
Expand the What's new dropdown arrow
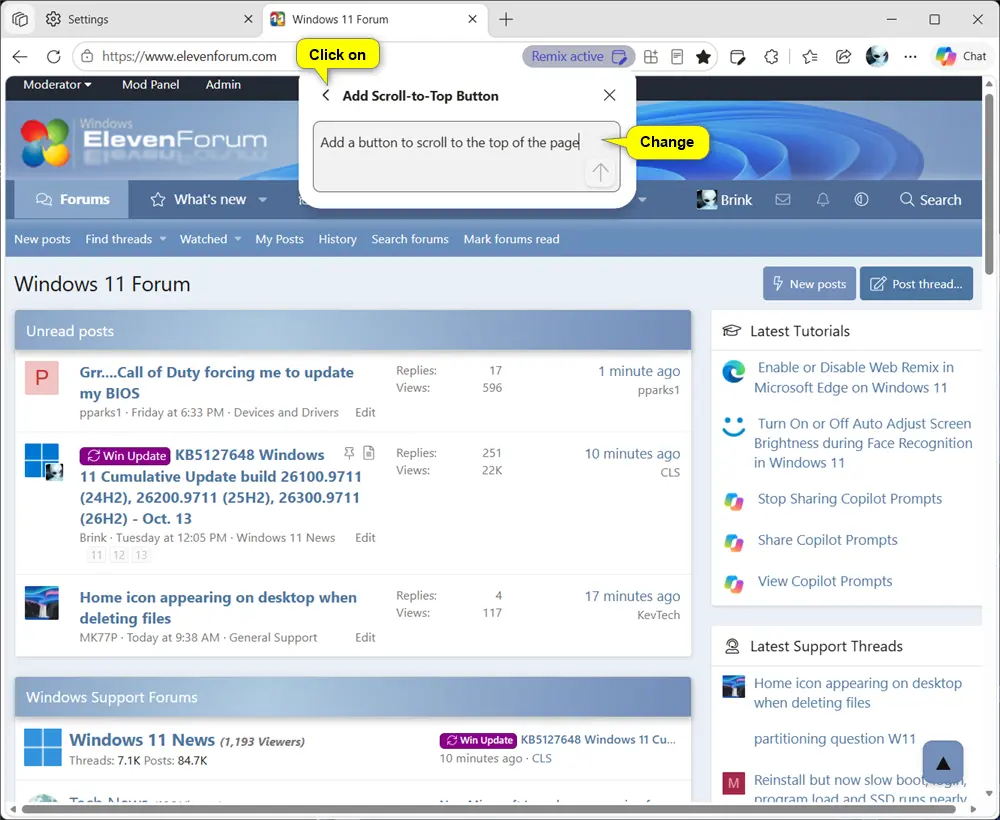click(x=263, y=200)
